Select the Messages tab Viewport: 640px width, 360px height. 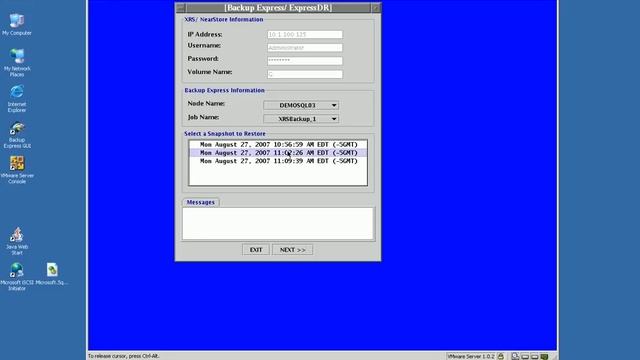point(200,202)
